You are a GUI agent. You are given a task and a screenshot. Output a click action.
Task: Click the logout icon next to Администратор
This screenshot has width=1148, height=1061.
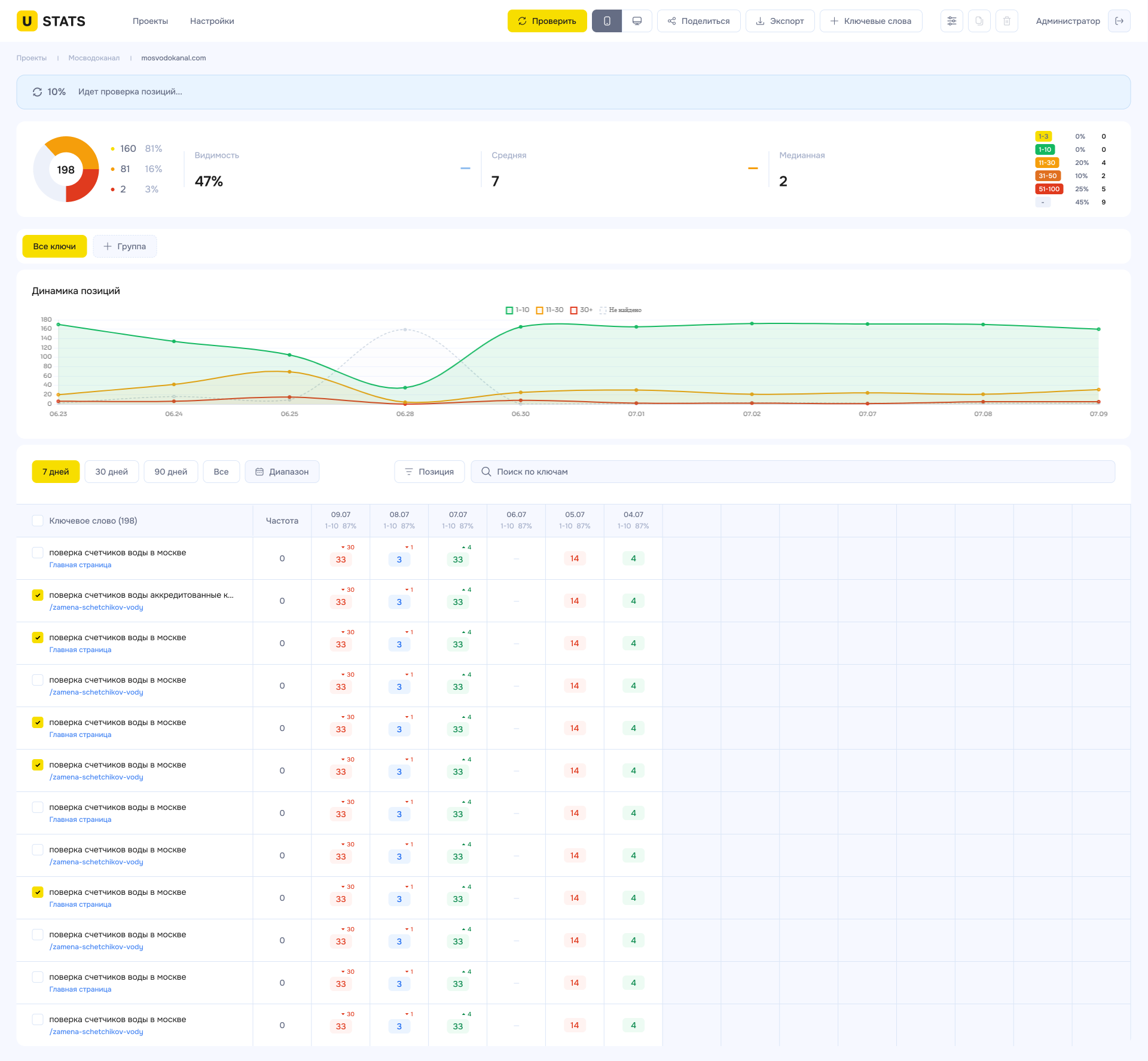[1119, 21]
